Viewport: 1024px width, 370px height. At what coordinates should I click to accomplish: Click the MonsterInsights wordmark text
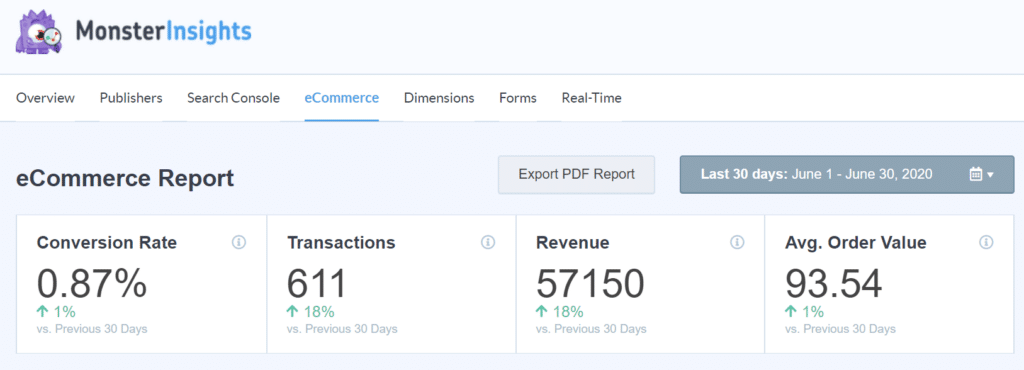[163, 31]
